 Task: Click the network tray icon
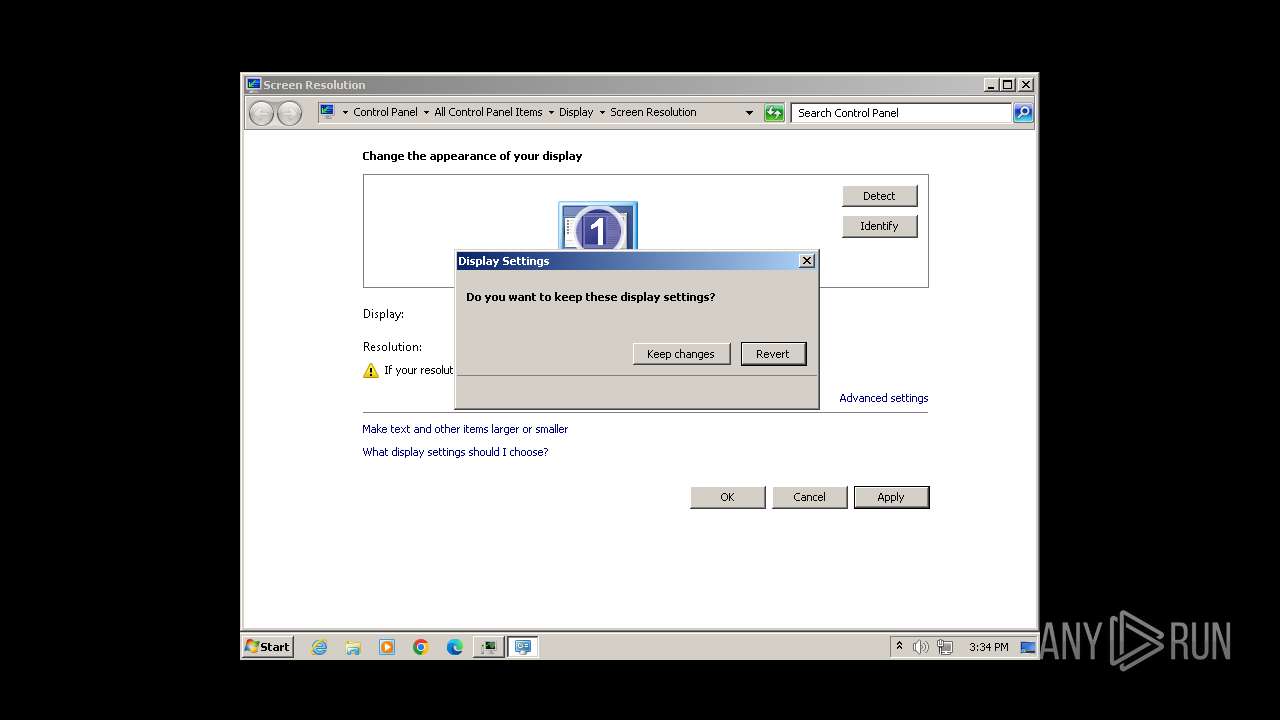[945, 647]
